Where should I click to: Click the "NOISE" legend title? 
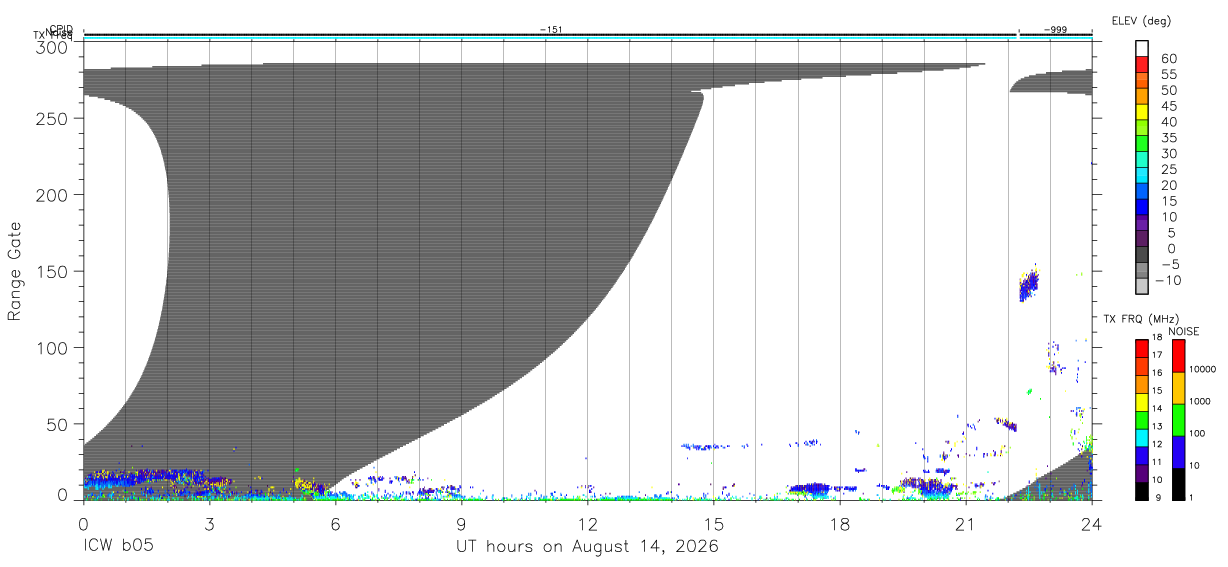tap(1183, 331)
